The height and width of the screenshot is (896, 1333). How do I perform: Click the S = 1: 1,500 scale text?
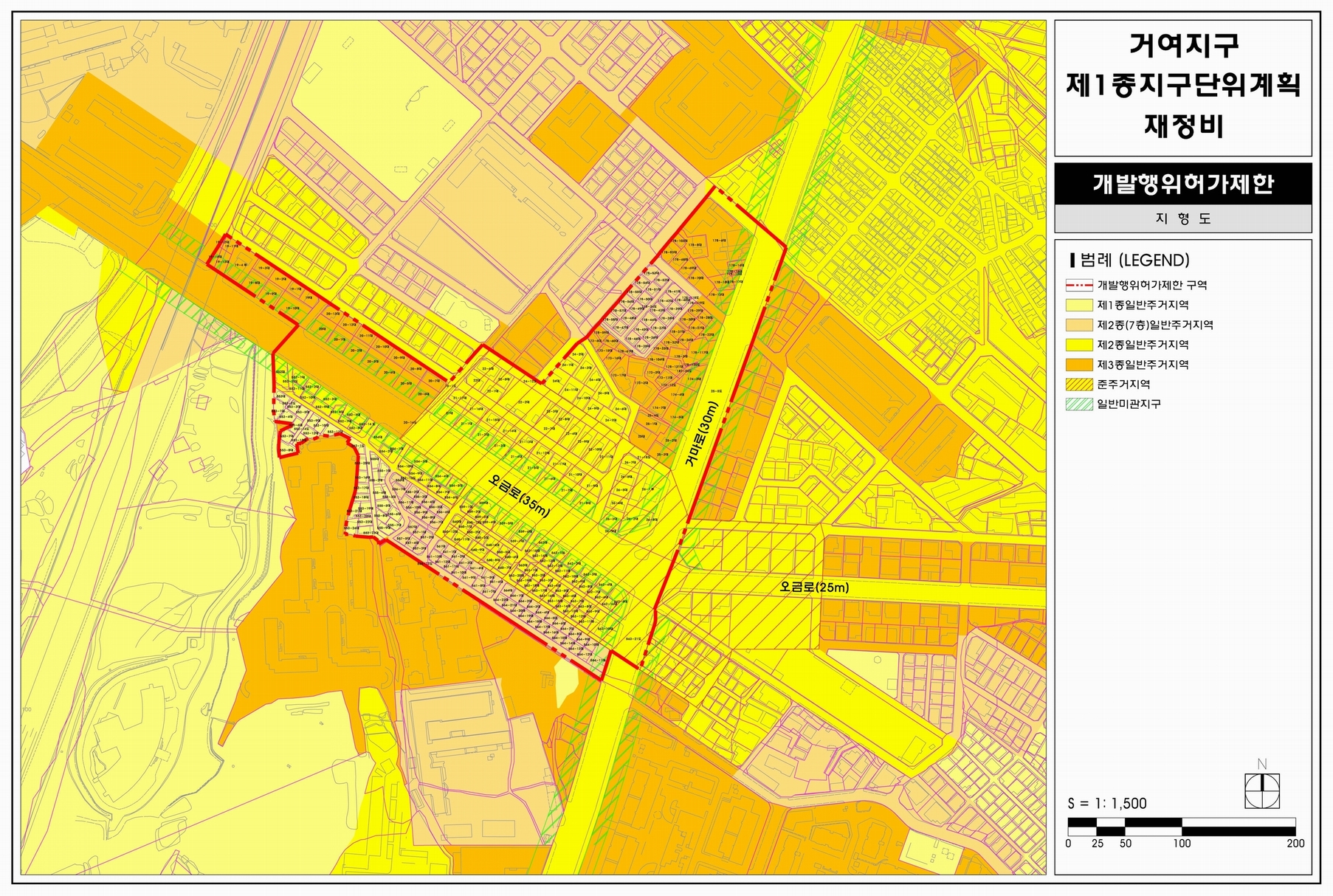(1107, 804)
